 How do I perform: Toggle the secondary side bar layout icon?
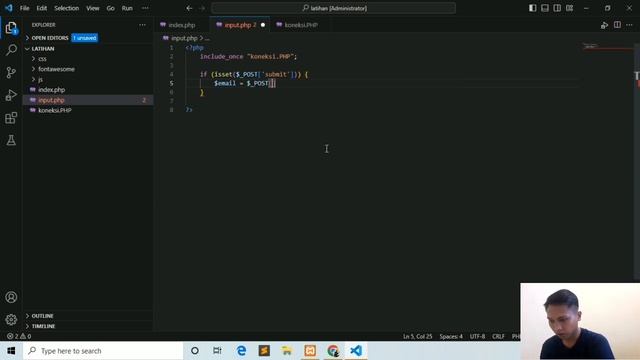(557, 8)
